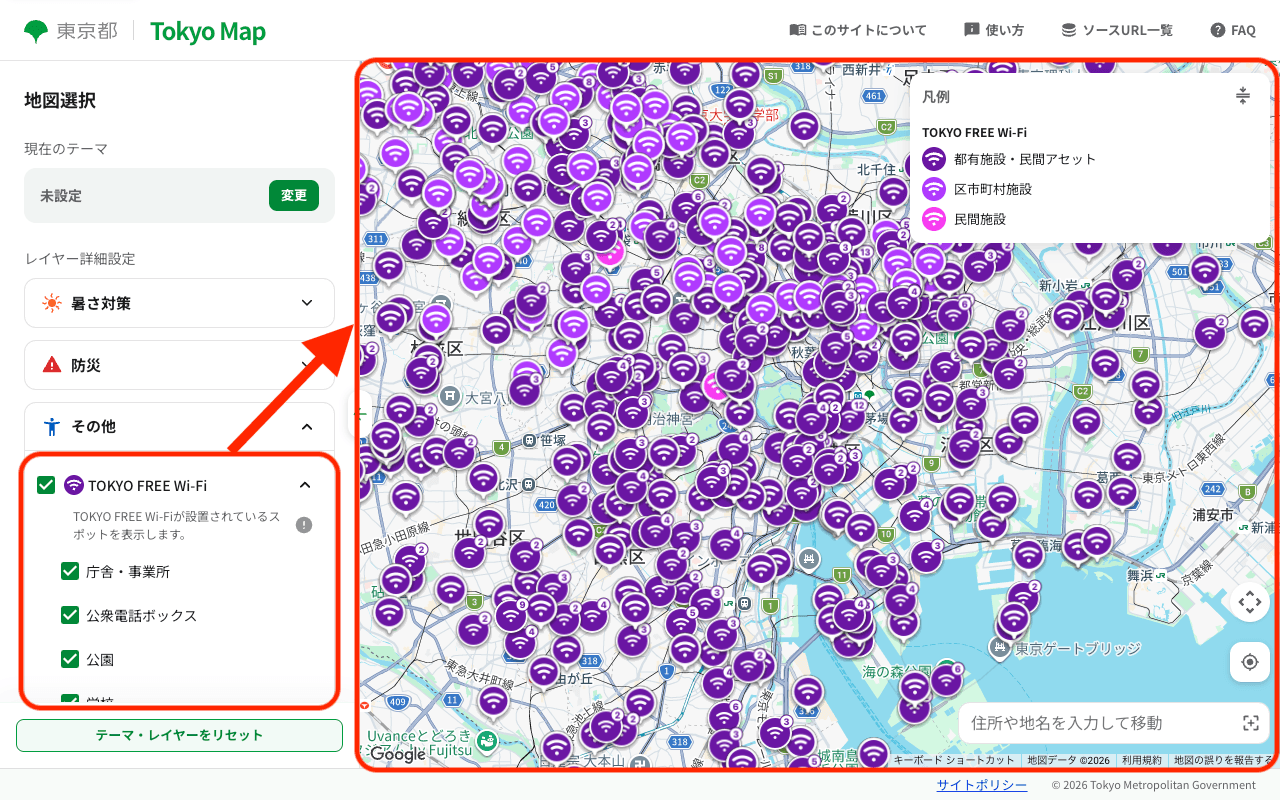Viewport: 1280px width, 800px height.
Task: Click the pink 民間施設 legend marker
Action: (934, 219)
